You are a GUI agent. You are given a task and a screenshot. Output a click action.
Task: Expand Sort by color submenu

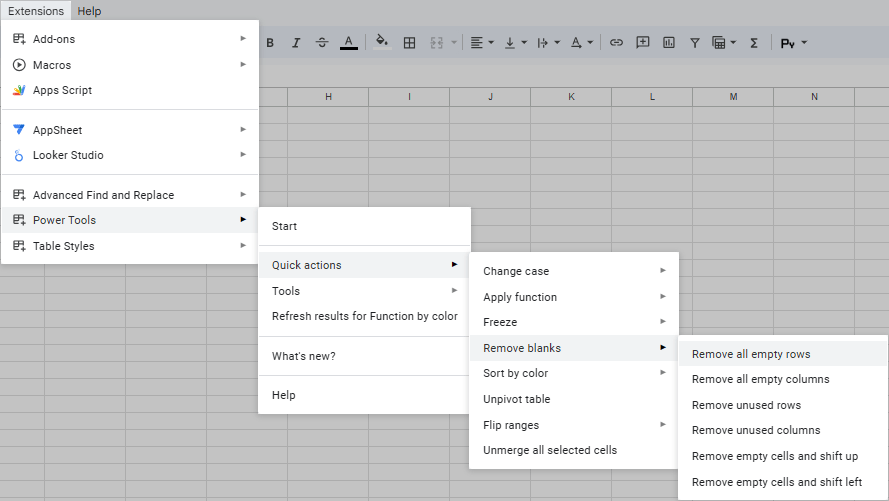574,373
